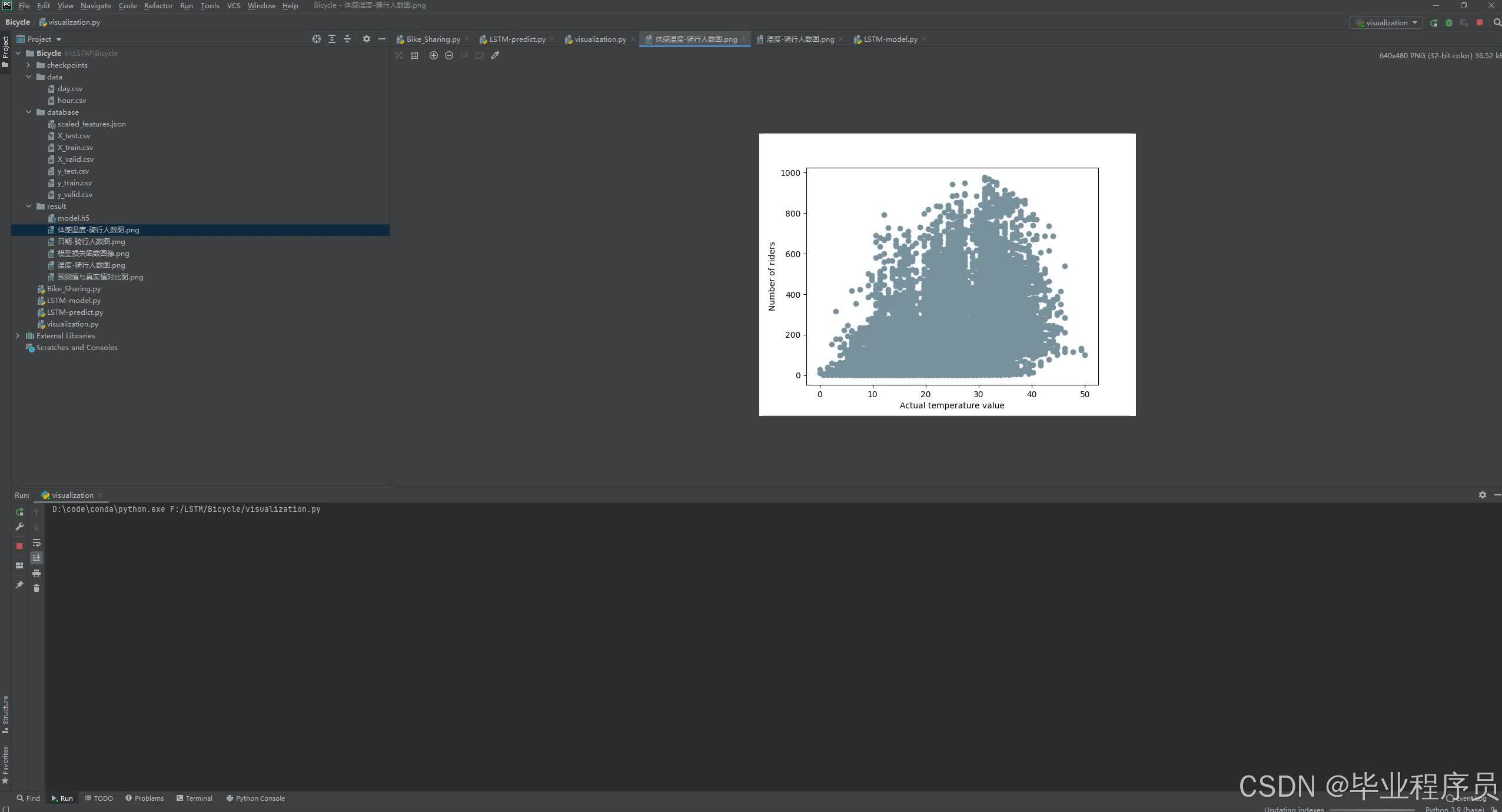Zoom in on the image viewer
1502x812 pixels.
pyautogui.click(x=434, y=55)
